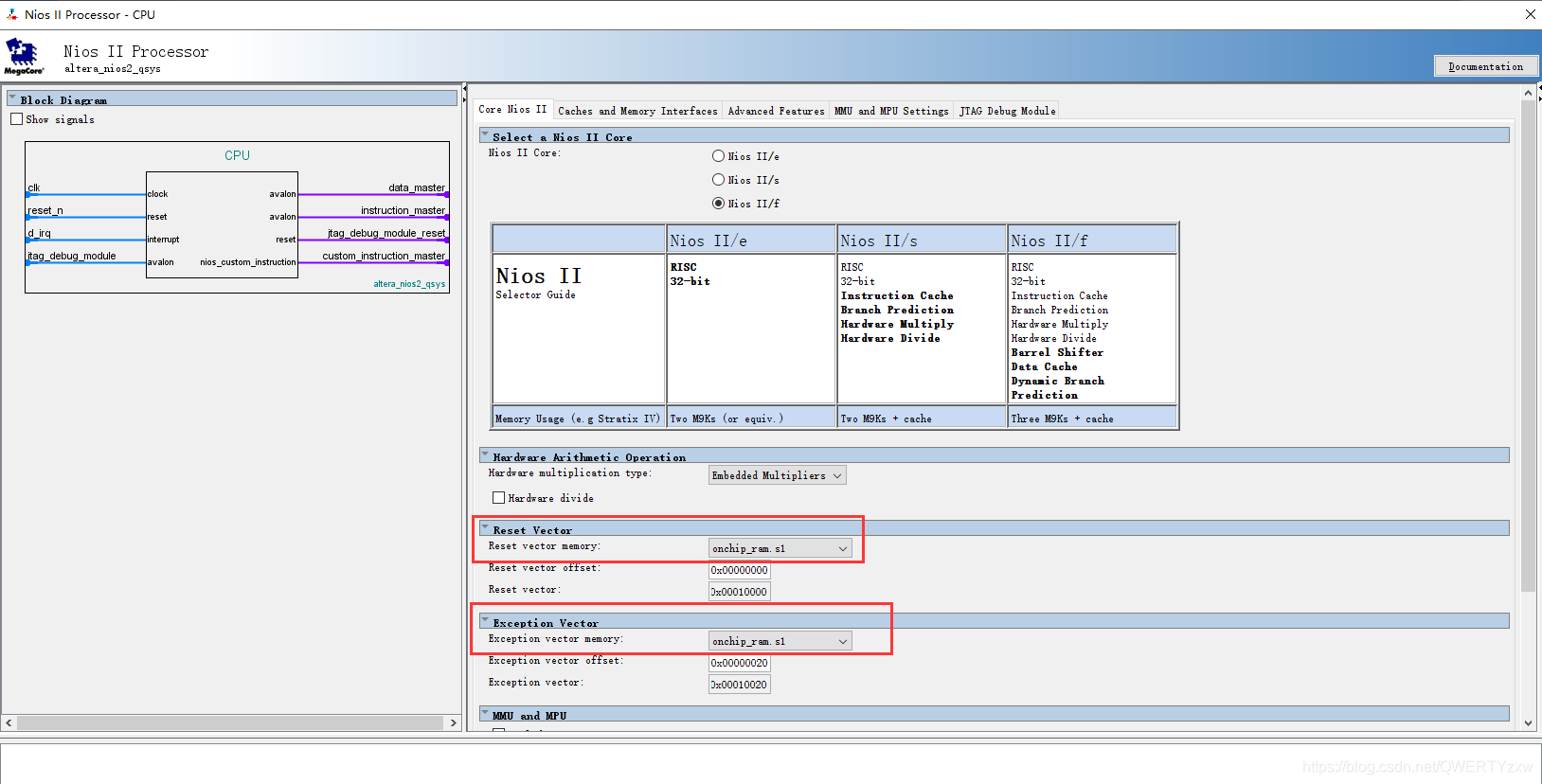1542x784 pixels.
Task: Click the CPU title in block diagram
Action: click(237, 155)
